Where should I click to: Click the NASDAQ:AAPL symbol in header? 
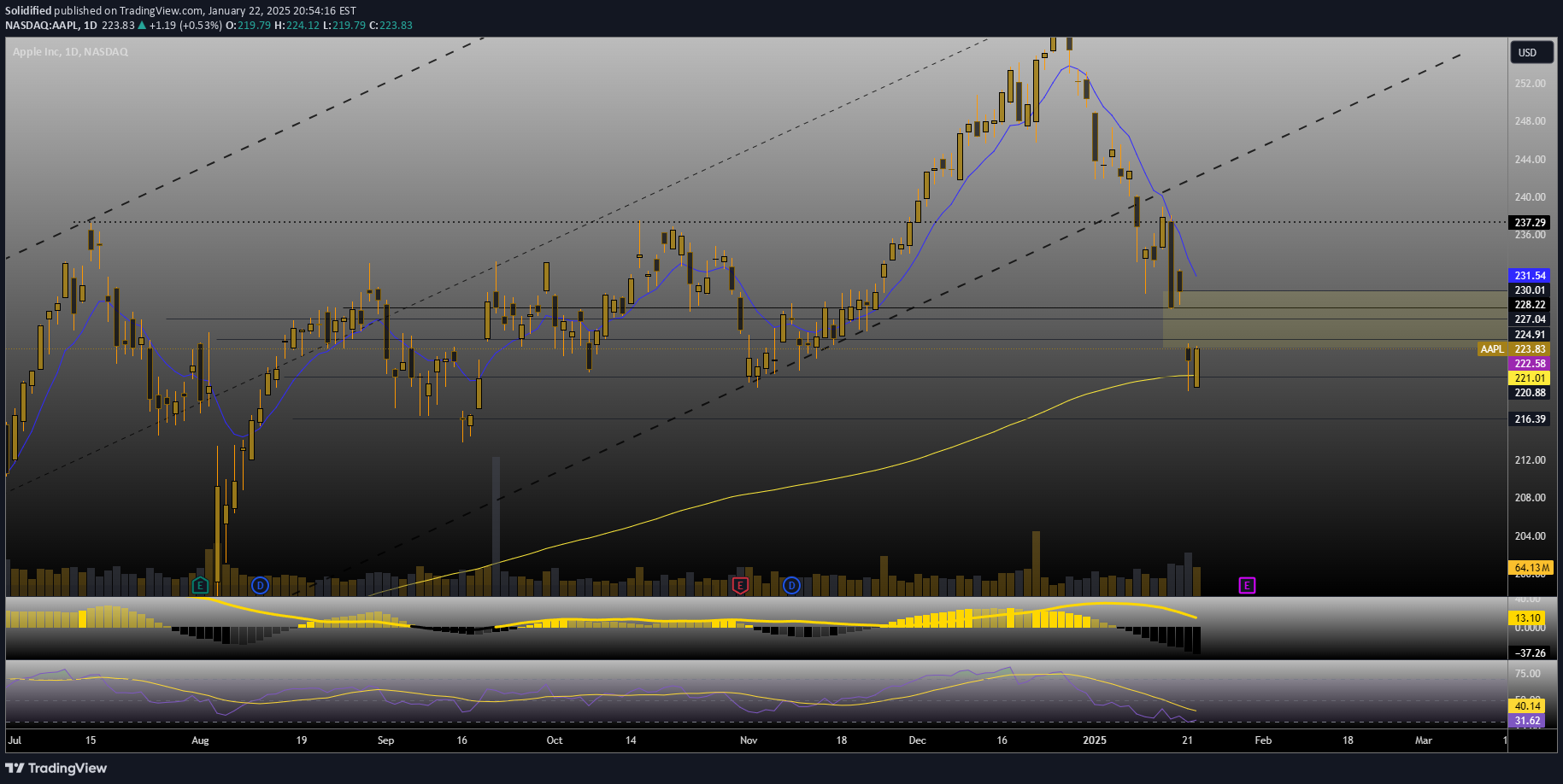pos(41,26)
